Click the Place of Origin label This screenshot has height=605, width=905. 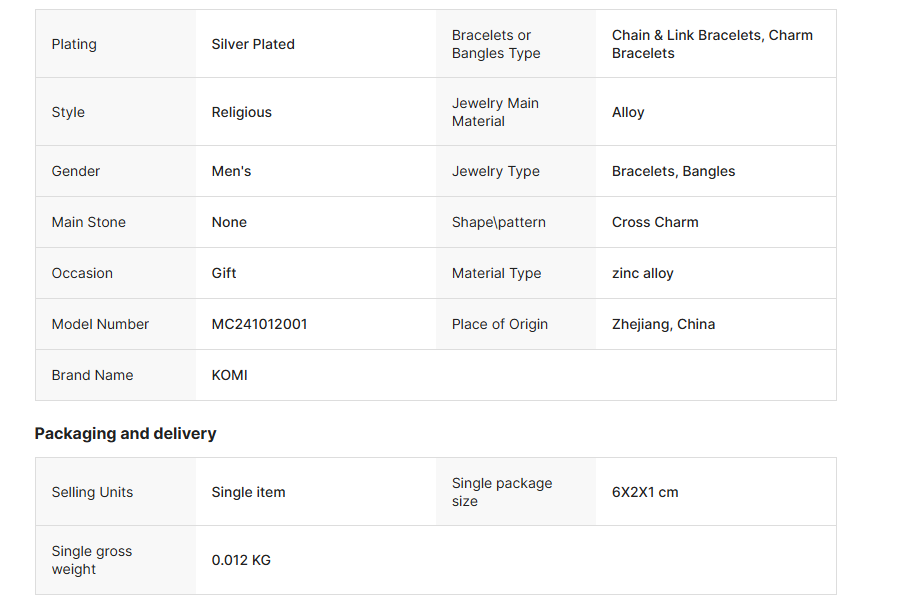coord(500,324)
